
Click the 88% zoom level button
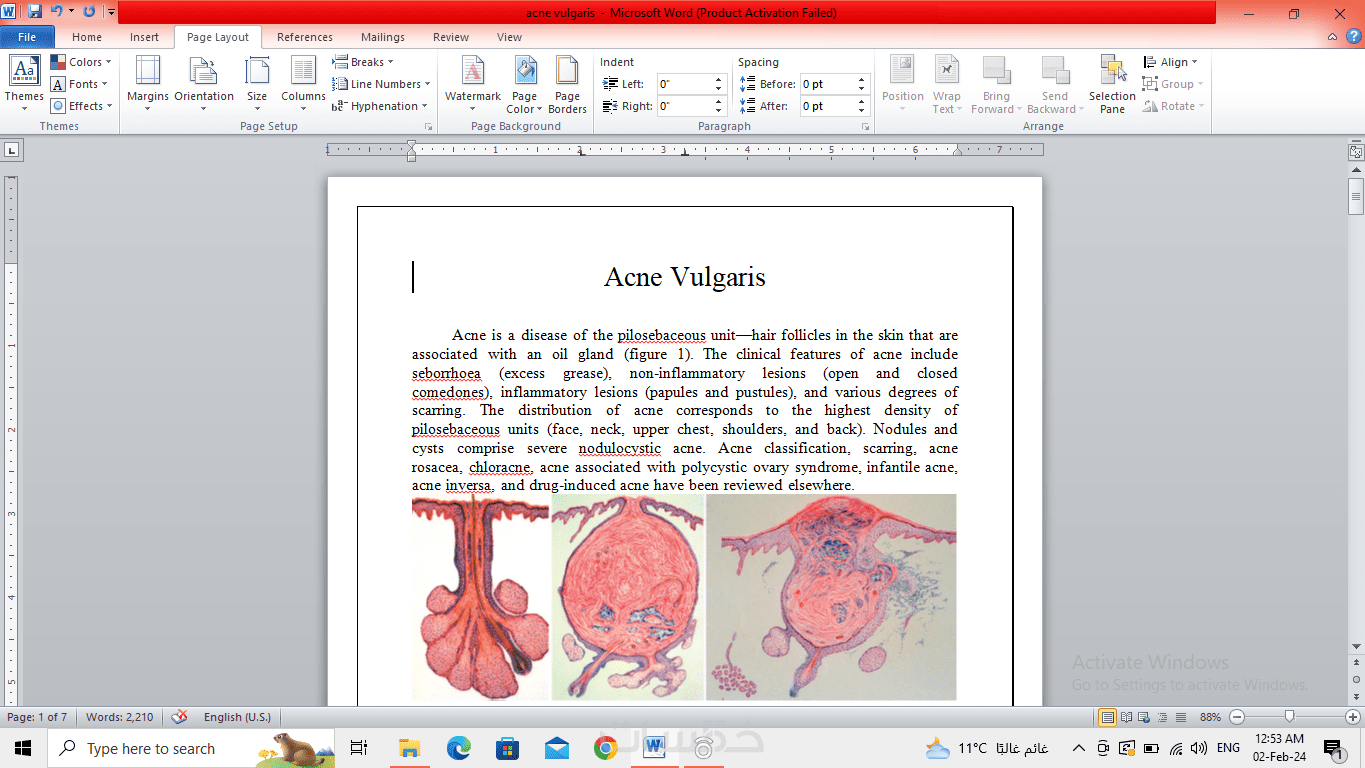tap(1211, 717)
